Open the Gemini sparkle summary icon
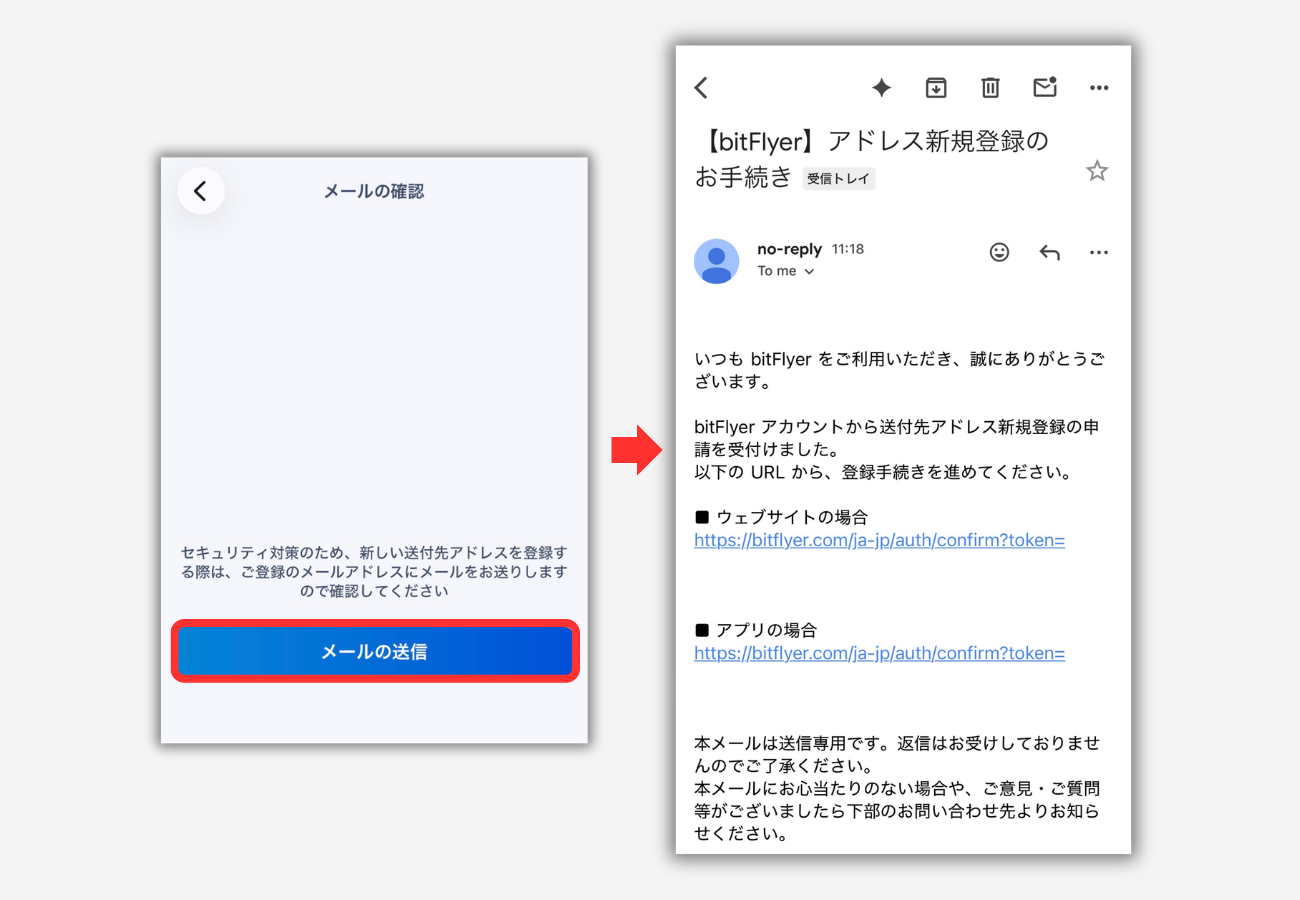 coord(881,88)
